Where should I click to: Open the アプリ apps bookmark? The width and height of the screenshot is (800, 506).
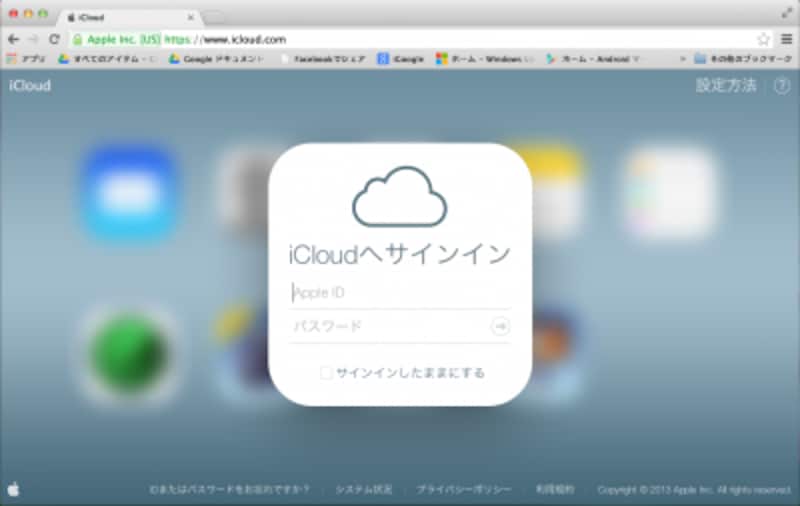[26, 59]
